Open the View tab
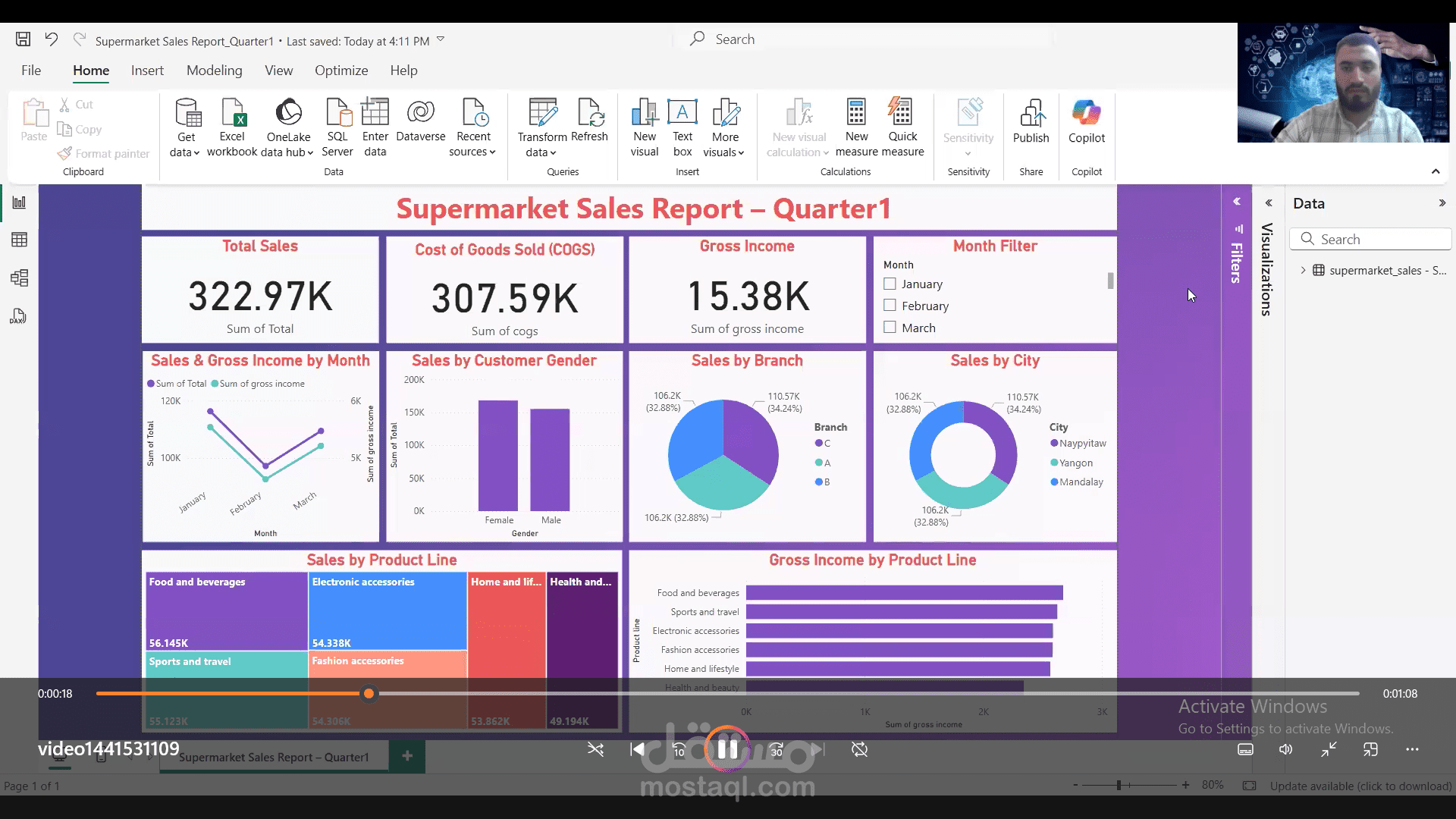 tap(278, 71)
